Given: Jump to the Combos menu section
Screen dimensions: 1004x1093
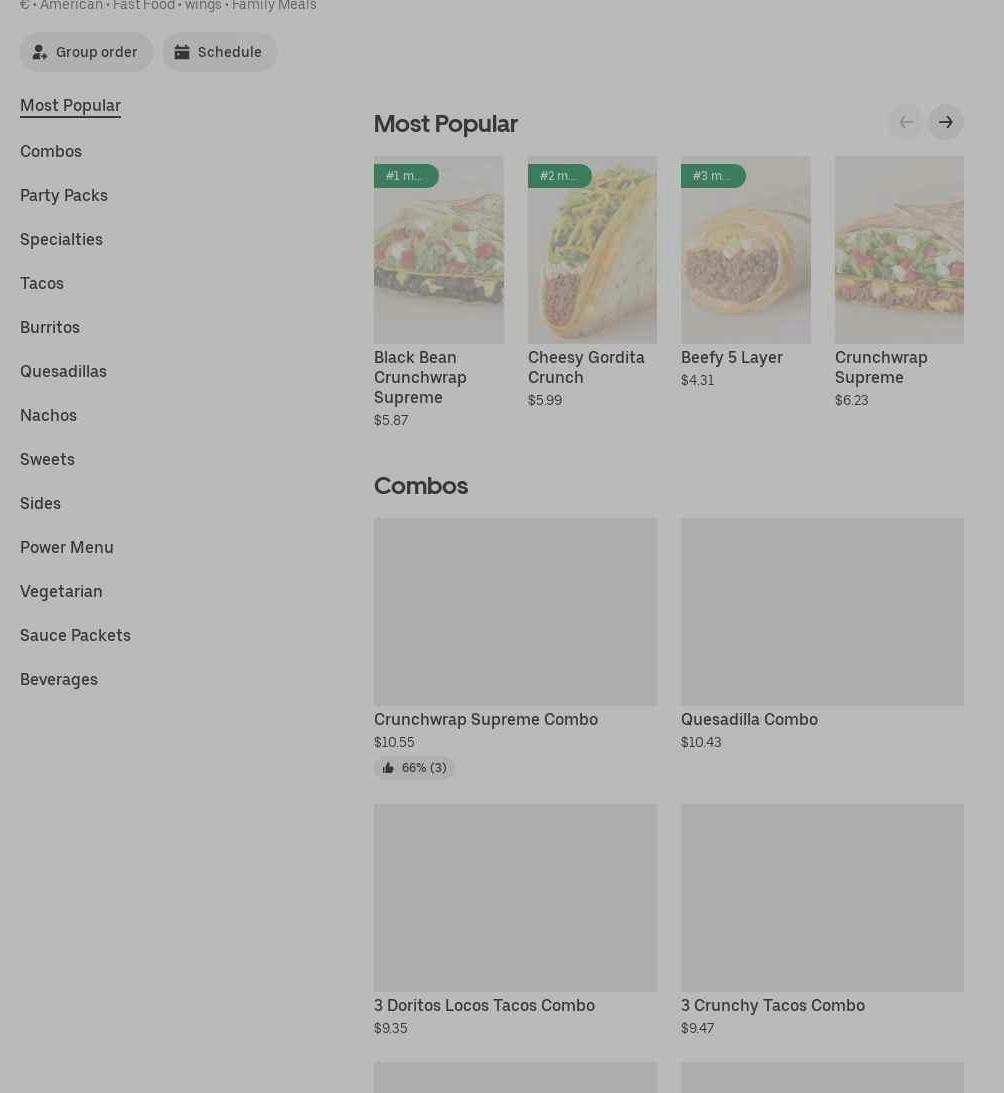Looking at the screenshot, I should click(x=51, y=151).
